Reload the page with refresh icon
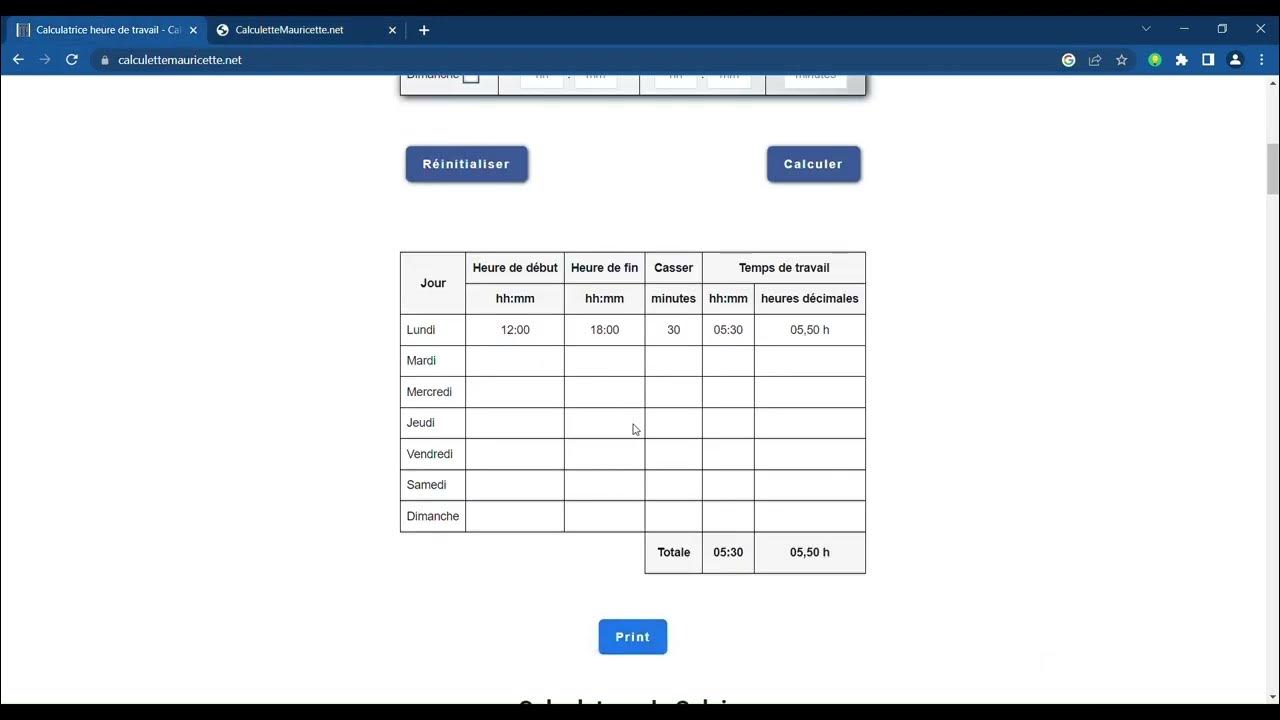The height and width of the screenshot is (720, 1280). [72, 60]
